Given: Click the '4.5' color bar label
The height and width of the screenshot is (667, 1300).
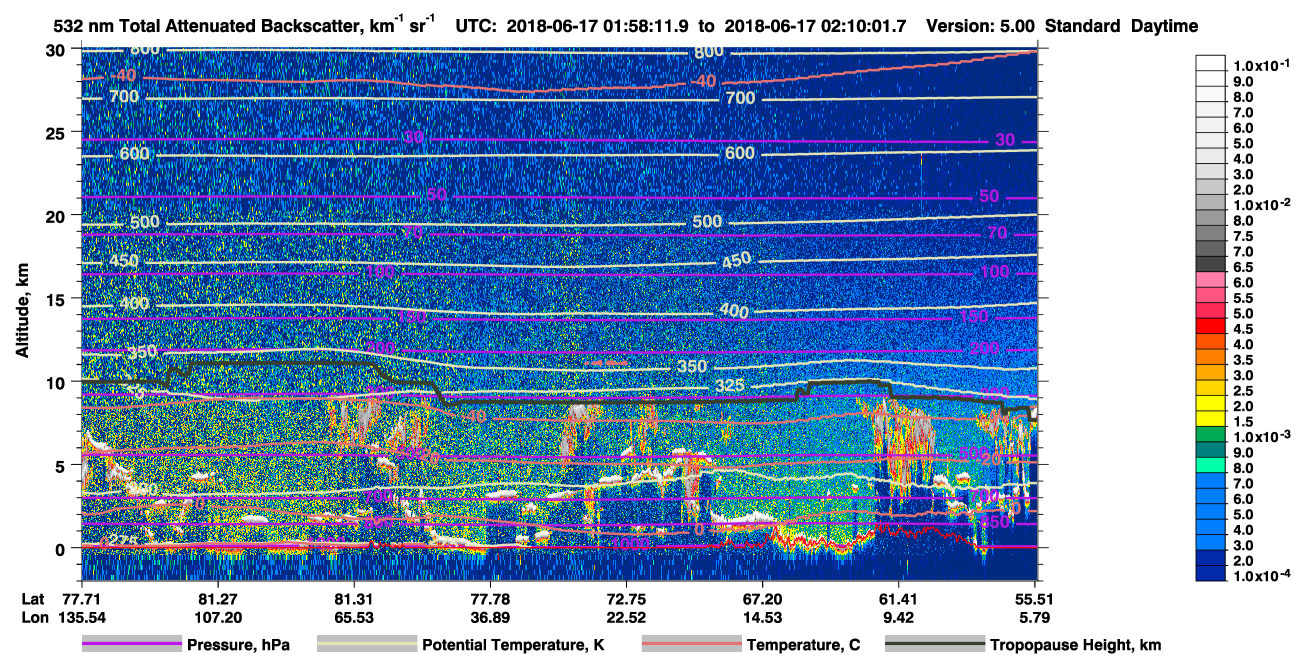Looking at the screenshot, I should [1244, 330].
